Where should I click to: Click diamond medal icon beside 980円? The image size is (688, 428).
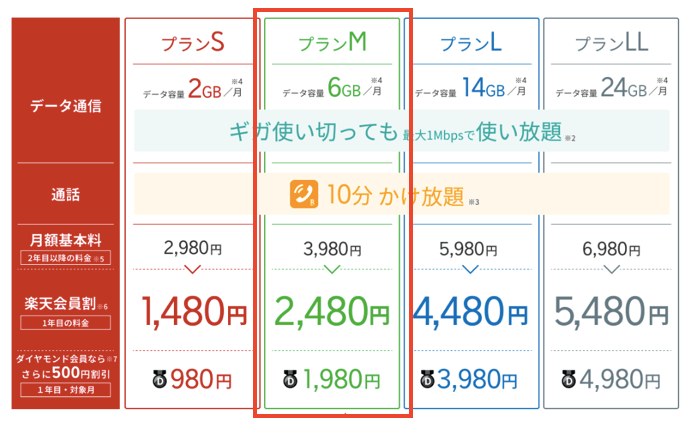pos(160,379)
